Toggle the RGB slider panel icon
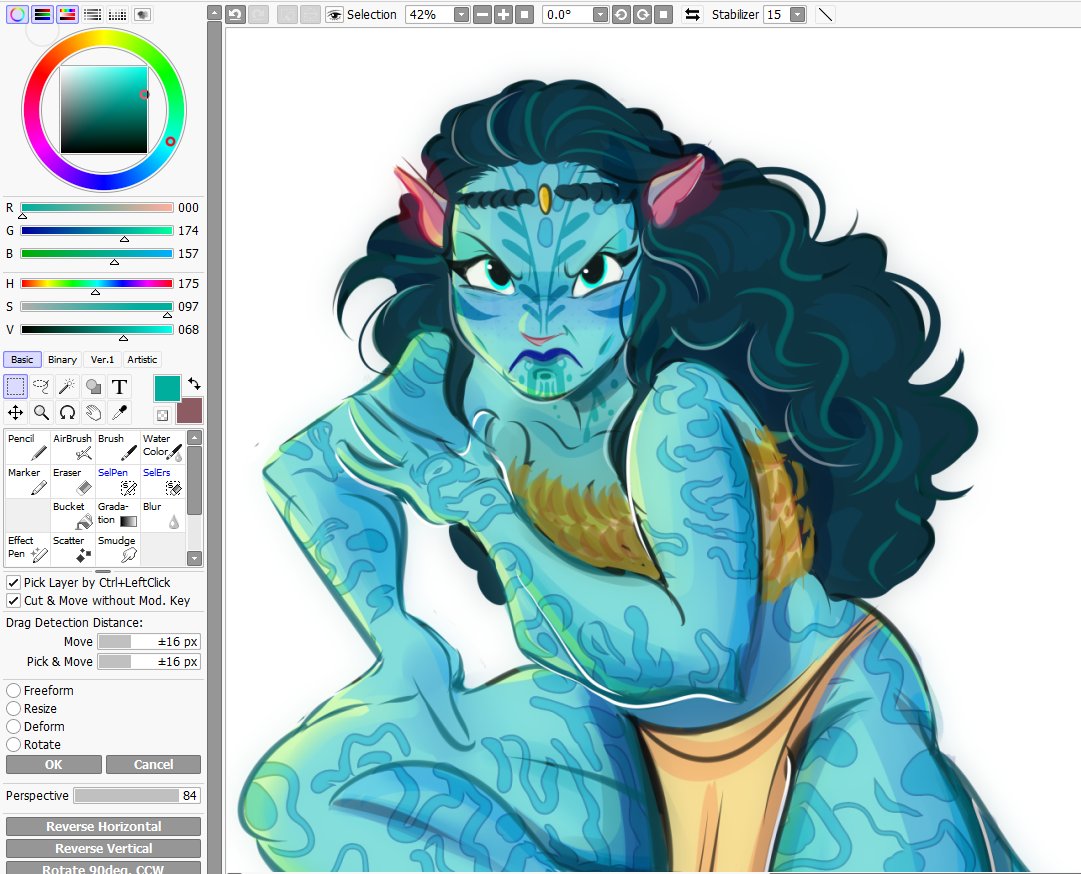The height and width of the screenshot is (874, 1081). (x=42, y=14)
